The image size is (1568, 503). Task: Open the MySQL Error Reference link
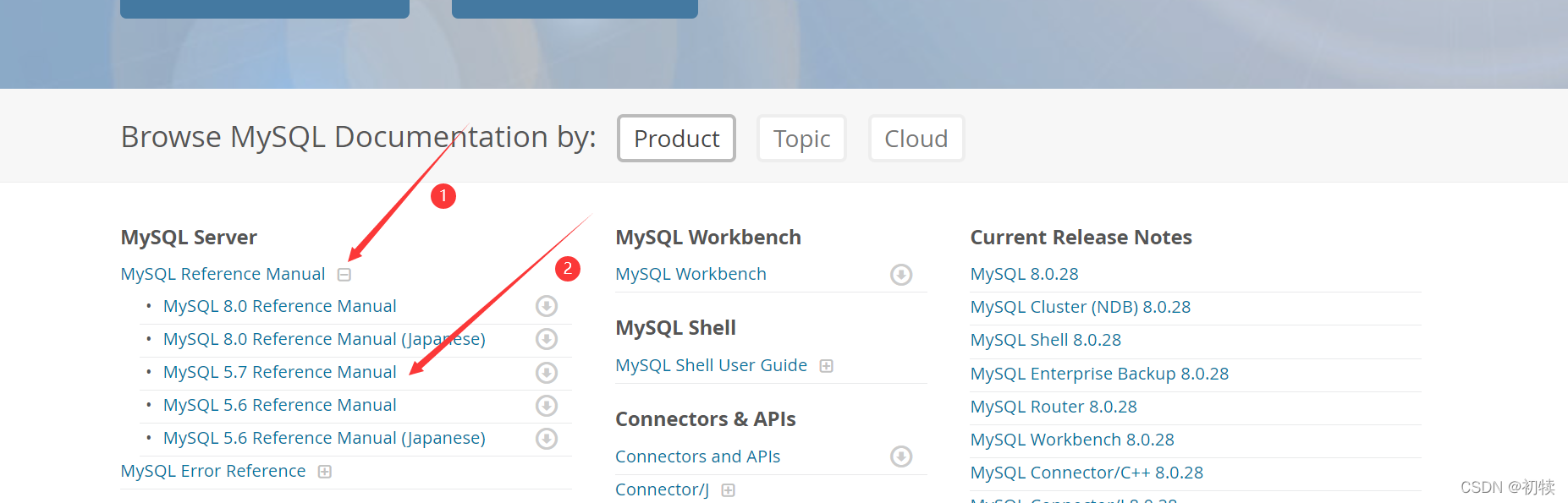coord(213,471)
